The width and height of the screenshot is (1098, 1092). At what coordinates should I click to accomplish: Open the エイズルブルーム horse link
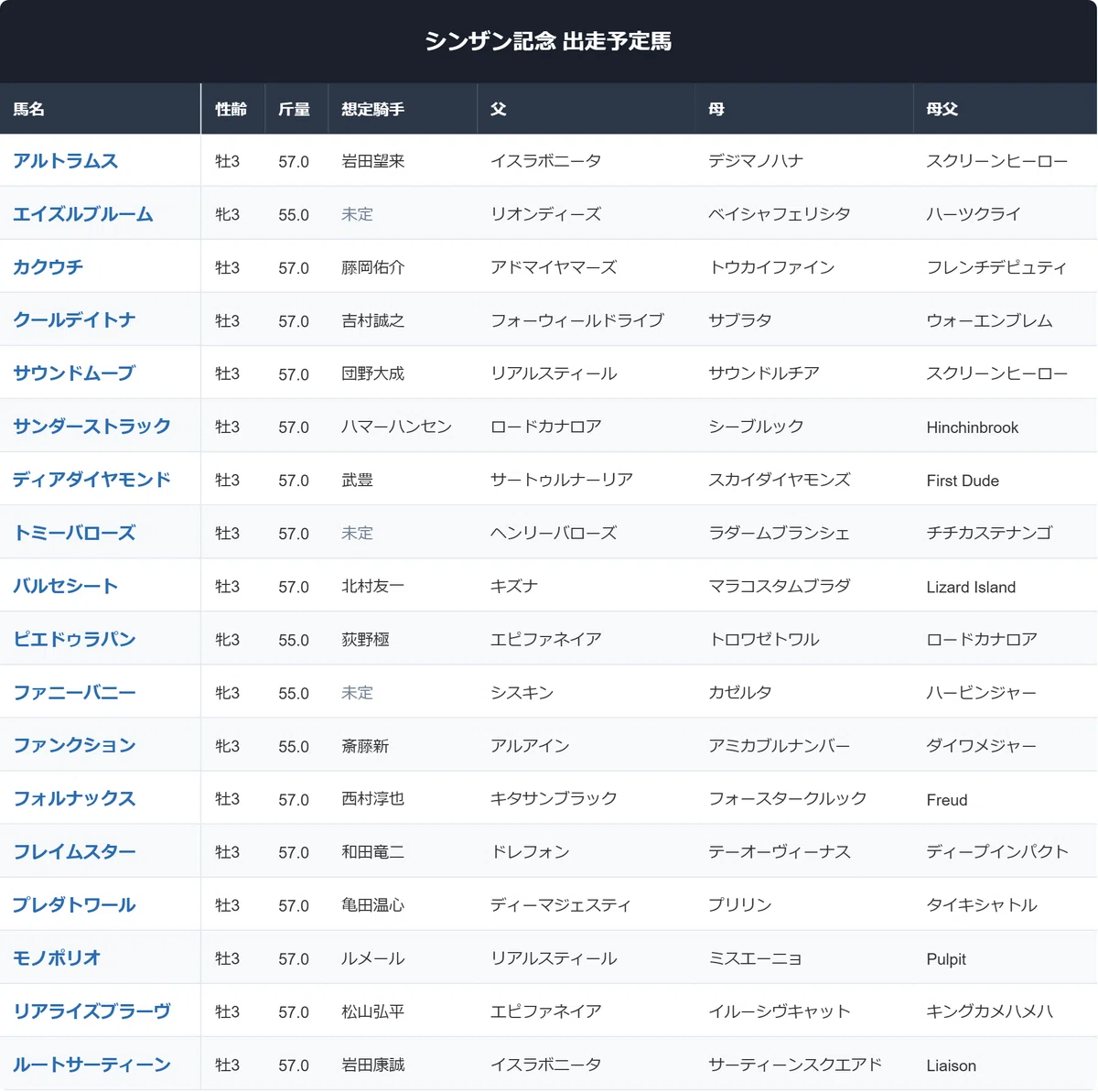(83, 214)
